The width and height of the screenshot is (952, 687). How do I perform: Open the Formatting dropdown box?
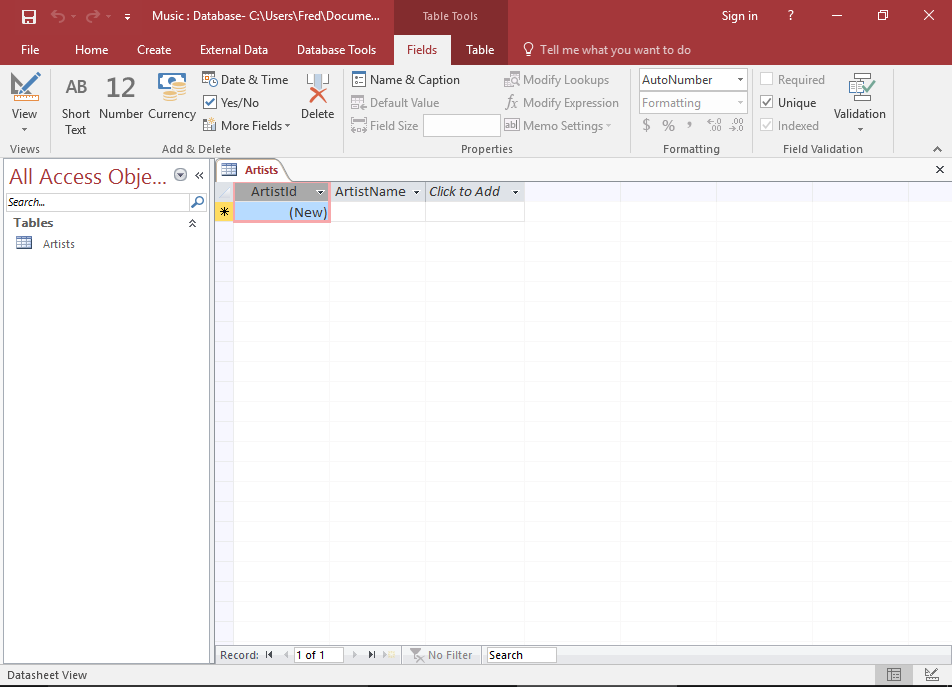(x=693, y=103)
